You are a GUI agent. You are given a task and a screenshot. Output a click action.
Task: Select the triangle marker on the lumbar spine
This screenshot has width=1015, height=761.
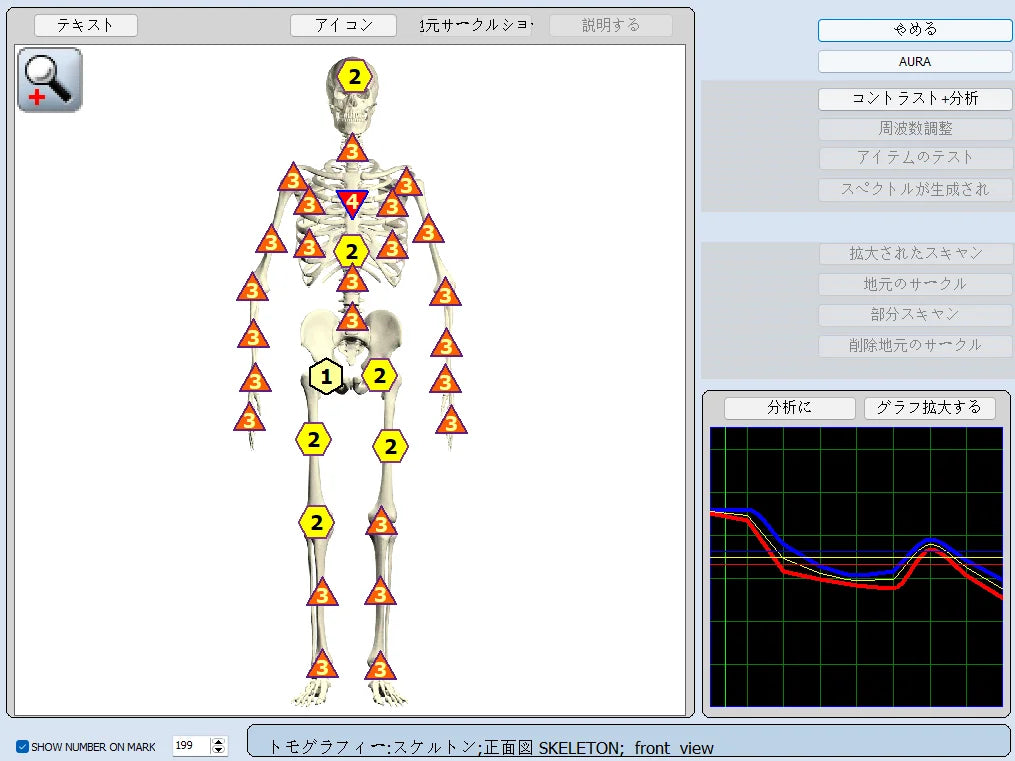pyautogui.click(x=352, y=320)
